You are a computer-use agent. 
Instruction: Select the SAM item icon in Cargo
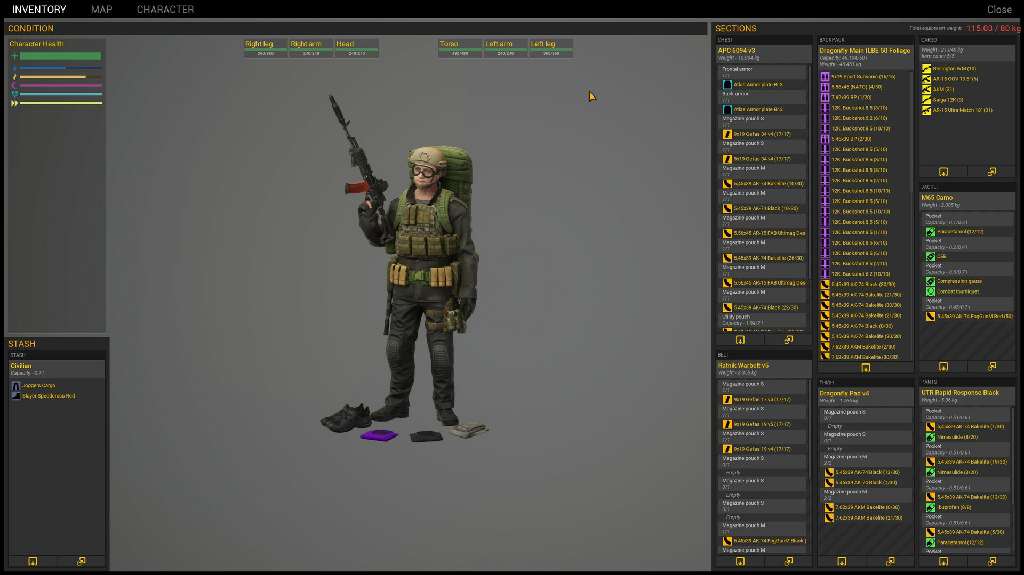coord(926,90)
